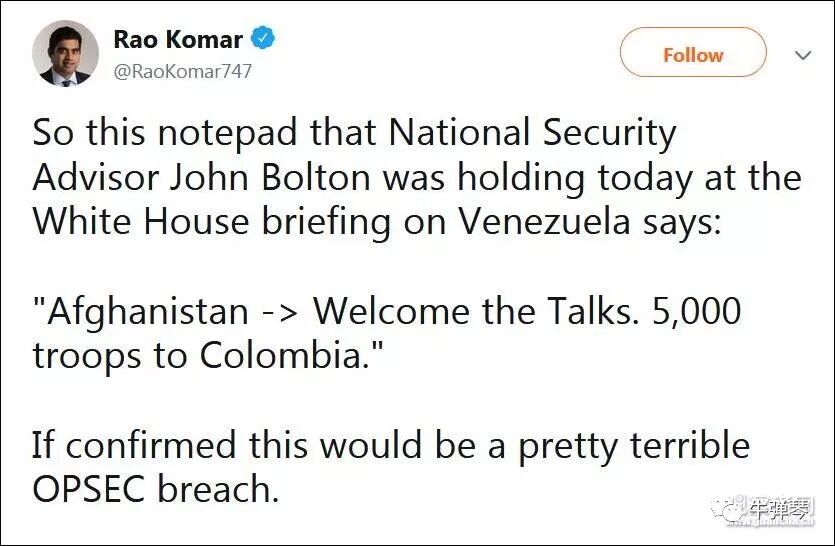Screen dimensions: 835x546
Task: Click "If confirmed" at the paragraph start
Action: tap(134, 444)
